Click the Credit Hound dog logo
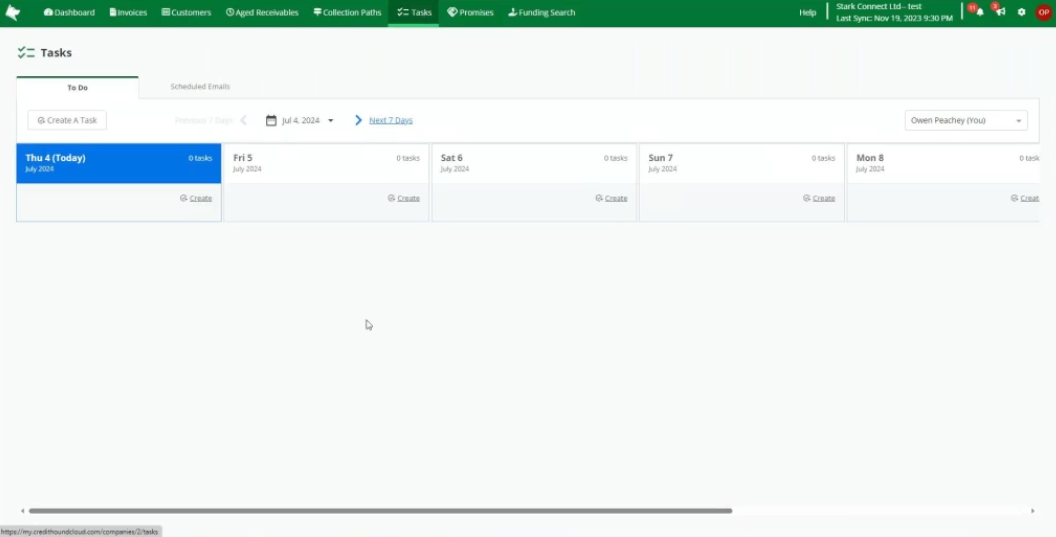This screenshot has height=537, width=1056. 13,12
